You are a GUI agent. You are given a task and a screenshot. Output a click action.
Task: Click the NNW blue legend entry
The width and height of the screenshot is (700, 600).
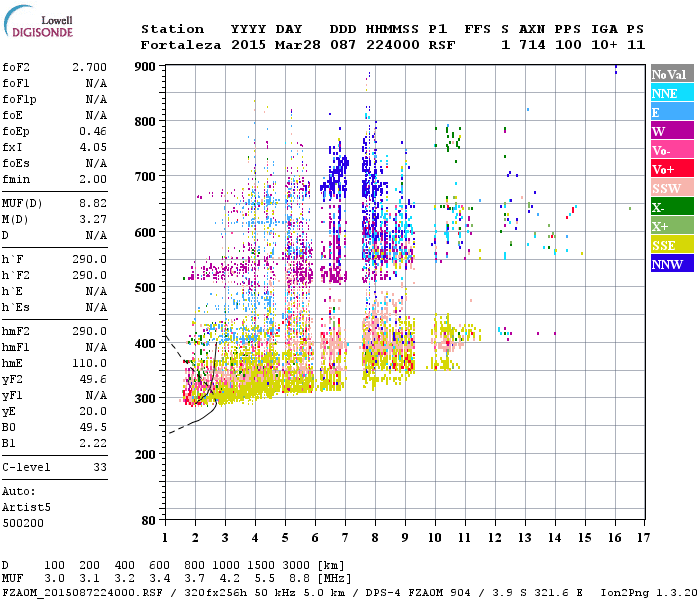click(671, 264)
